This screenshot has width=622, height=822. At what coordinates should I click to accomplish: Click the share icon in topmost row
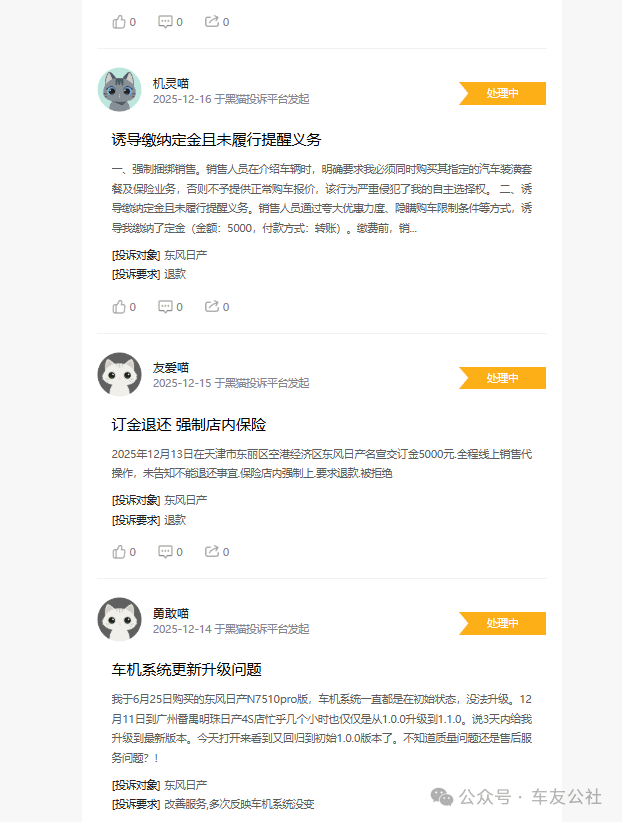pos(211,21)
